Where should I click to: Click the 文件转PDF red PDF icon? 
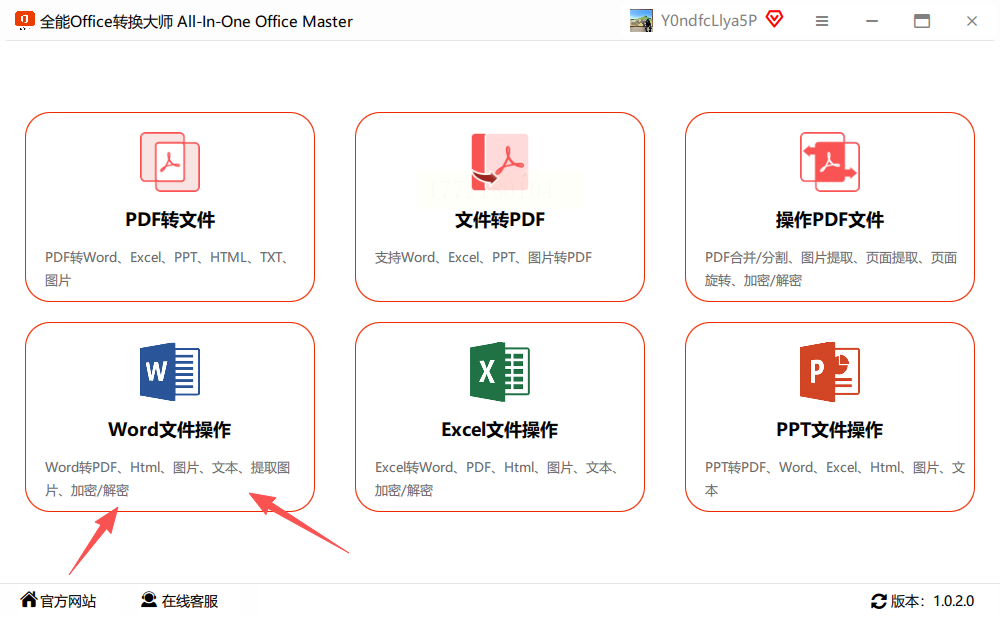point(499,162)
